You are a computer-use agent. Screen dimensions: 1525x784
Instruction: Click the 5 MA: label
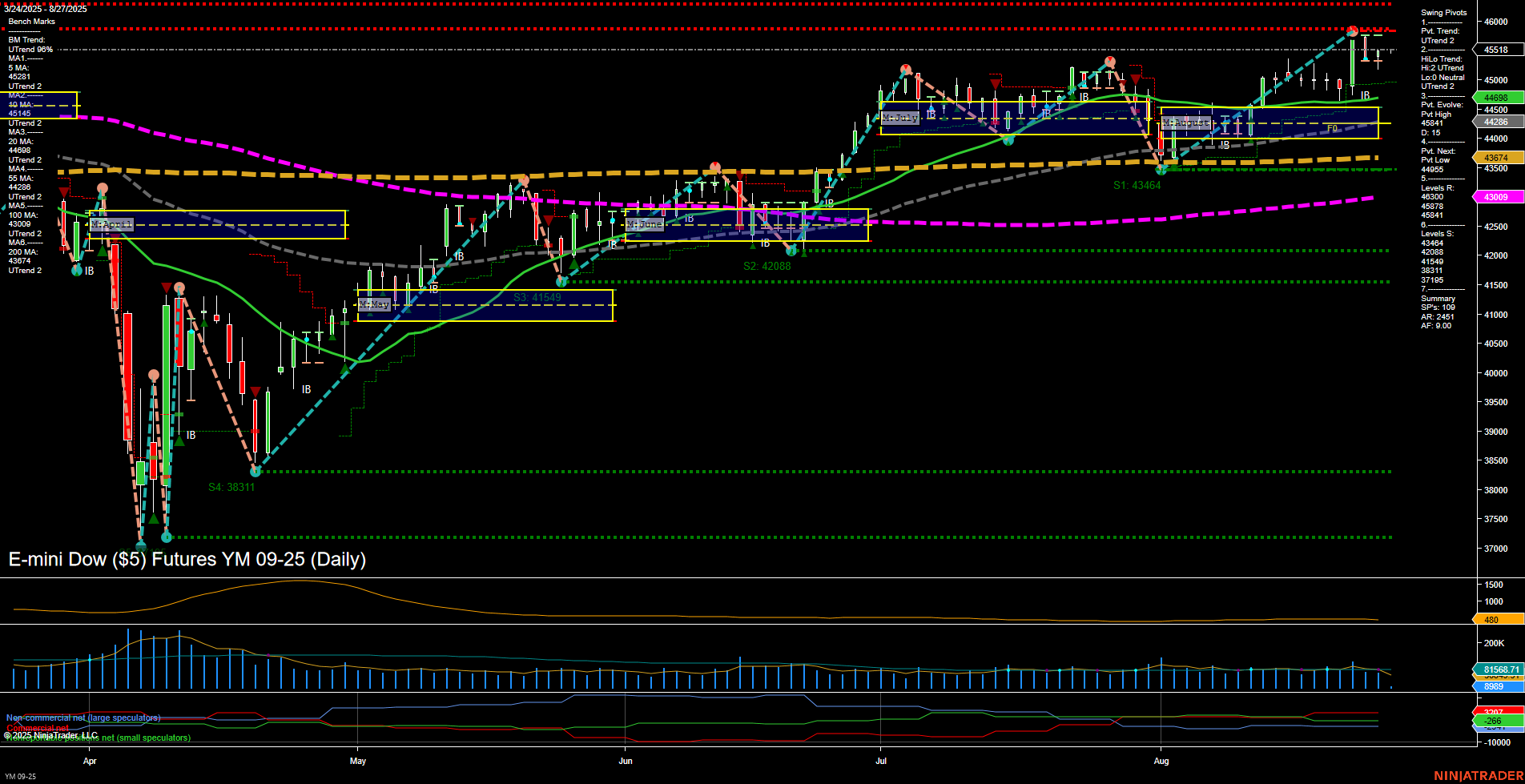click(19, 68)
